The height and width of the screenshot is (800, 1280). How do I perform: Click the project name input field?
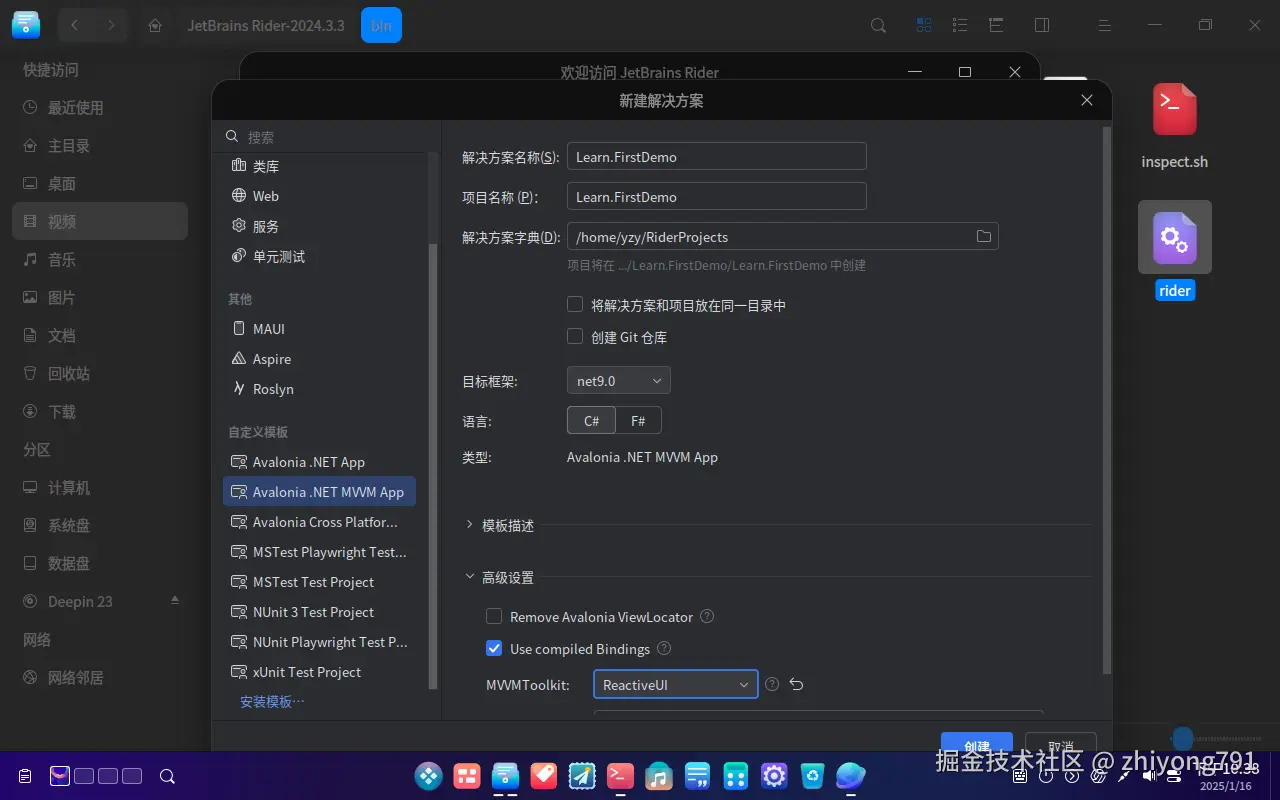click(x=716, y=196)
